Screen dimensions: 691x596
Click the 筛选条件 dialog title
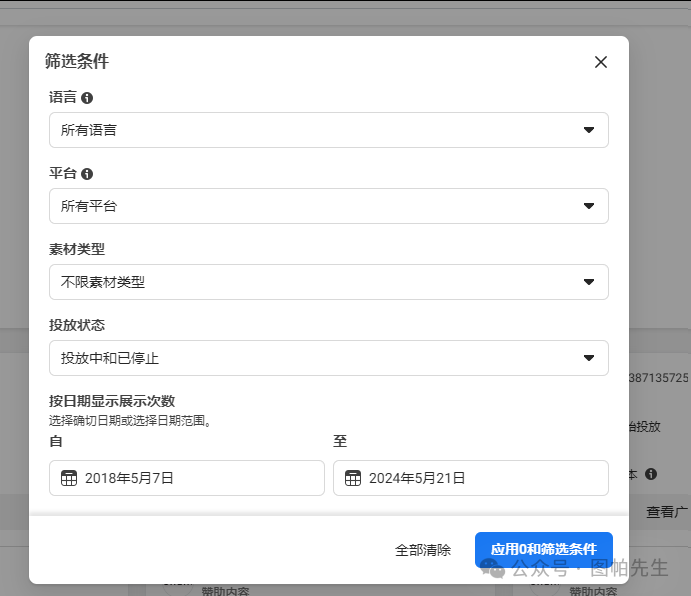point(77,61)
